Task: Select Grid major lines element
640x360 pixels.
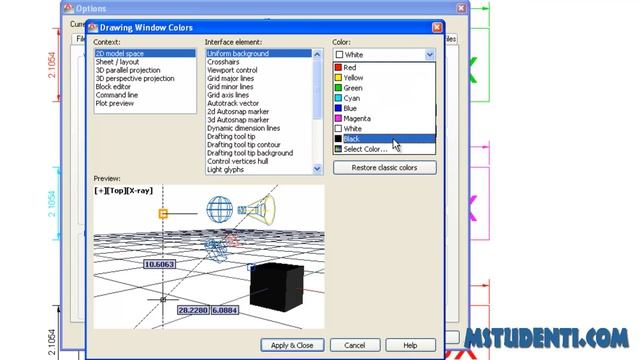Action: 259,78
